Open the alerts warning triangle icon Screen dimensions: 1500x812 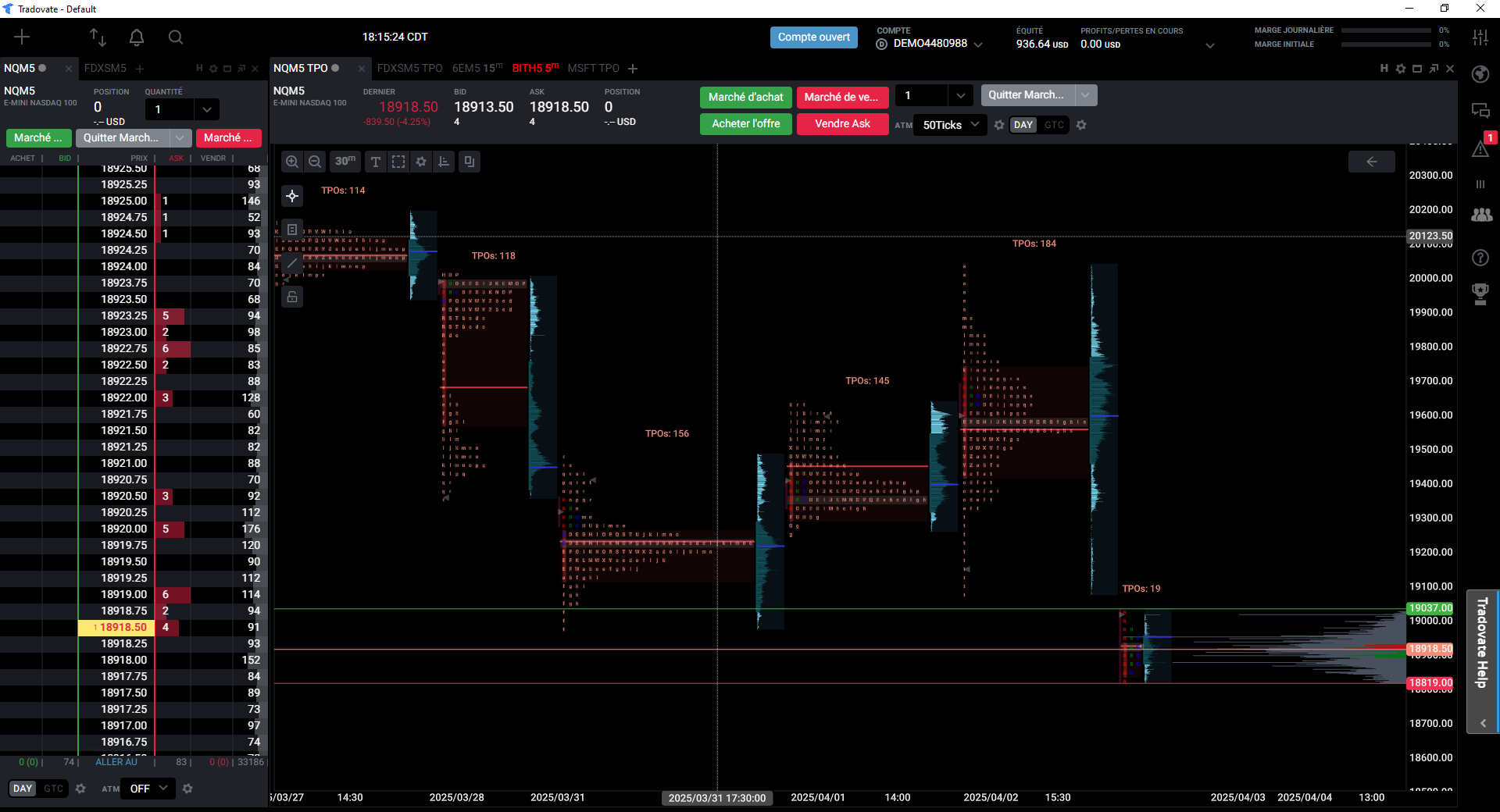pyautogui.click(x=1480, y=149)
